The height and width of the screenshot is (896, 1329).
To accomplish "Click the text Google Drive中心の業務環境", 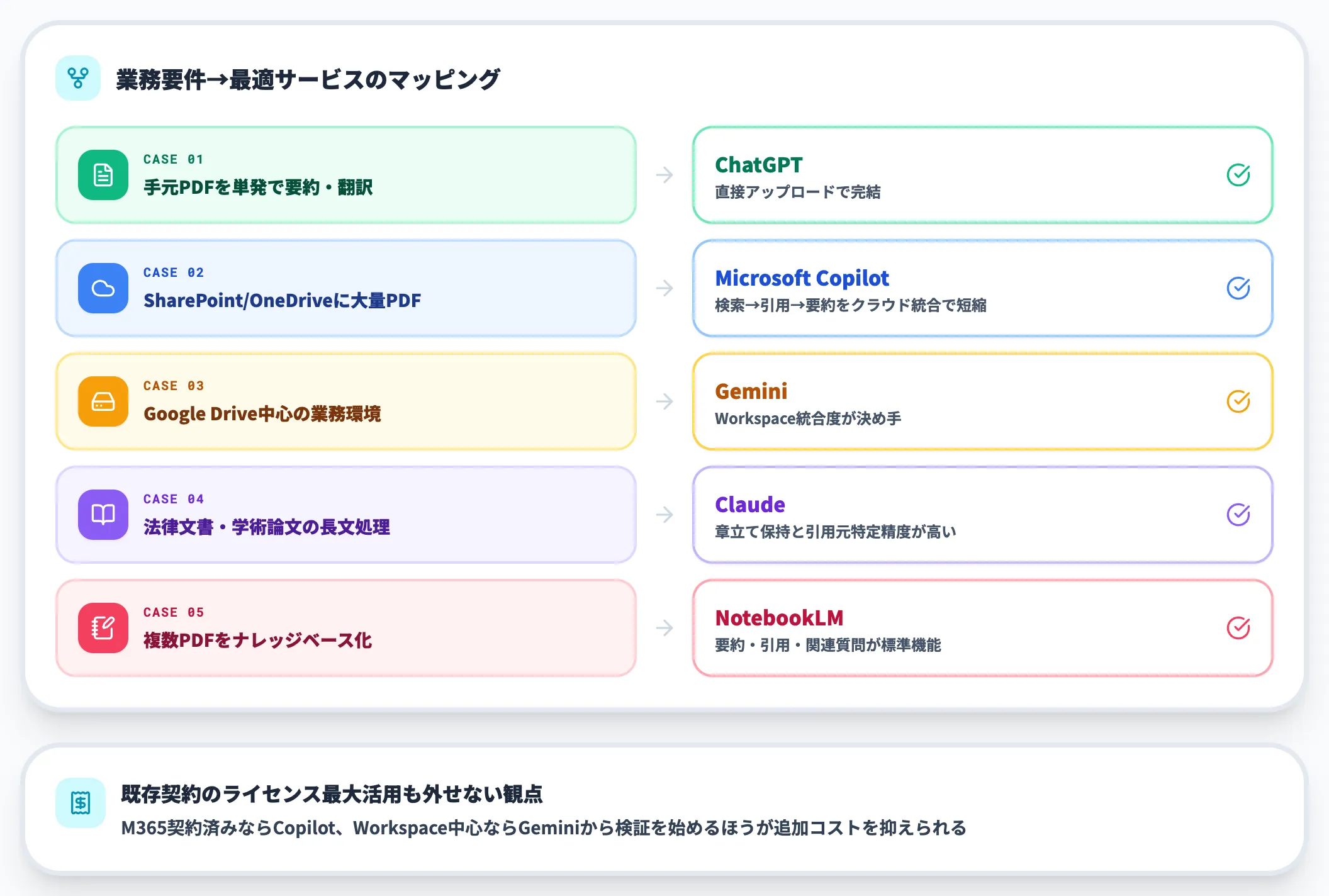I will pyautogui.click(x=262, y=413).
